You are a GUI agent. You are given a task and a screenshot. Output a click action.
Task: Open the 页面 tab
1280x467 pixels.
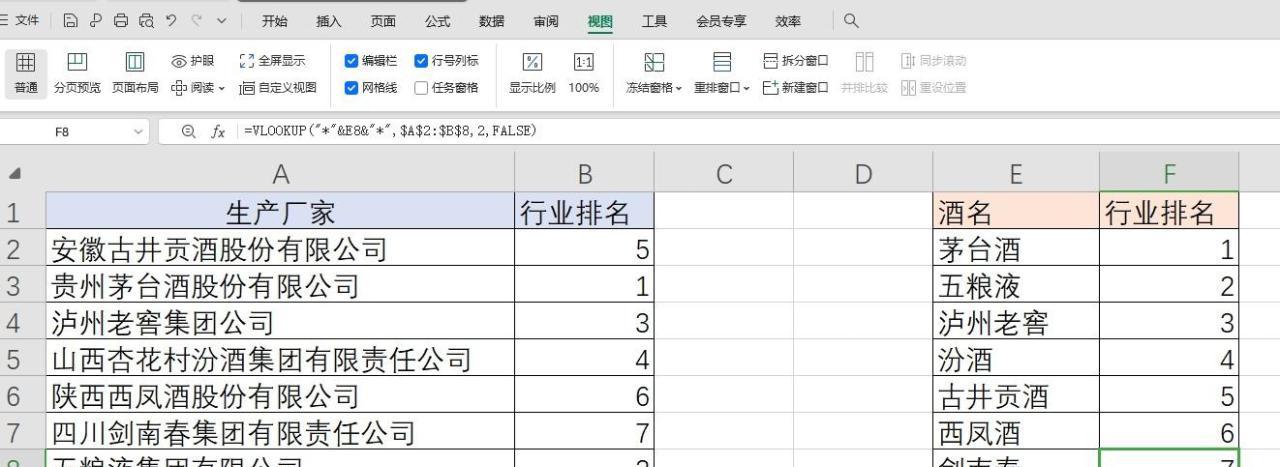click(383, 21)
